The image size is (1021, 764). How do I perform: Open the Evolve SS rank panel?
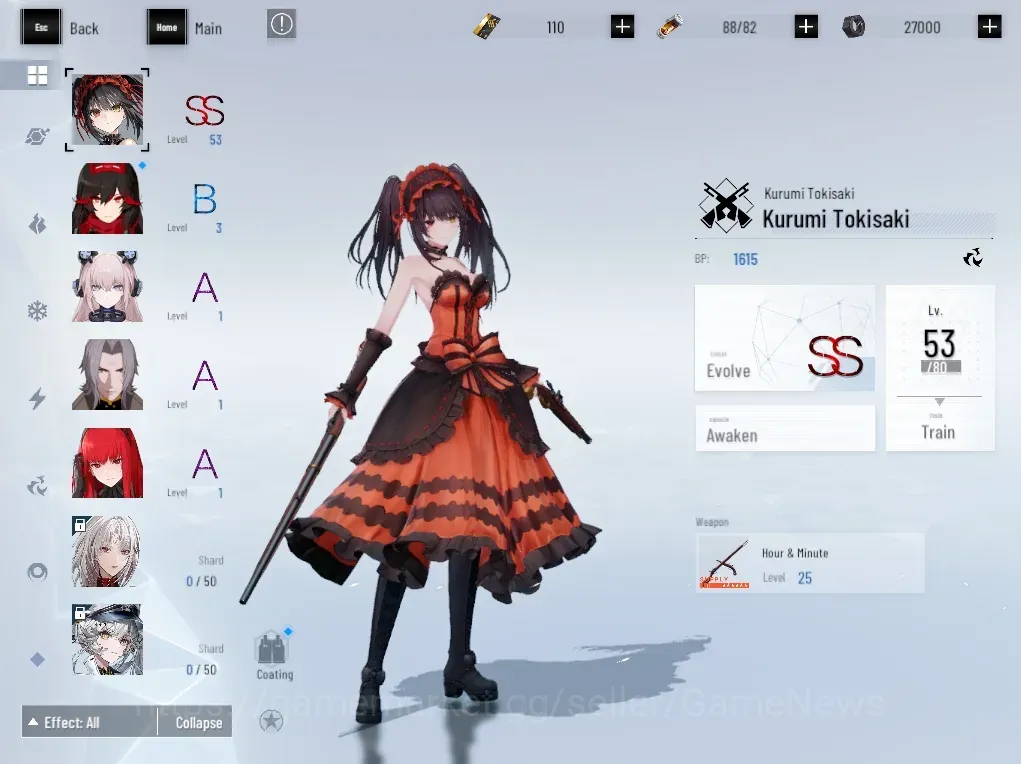click(785, 338)
